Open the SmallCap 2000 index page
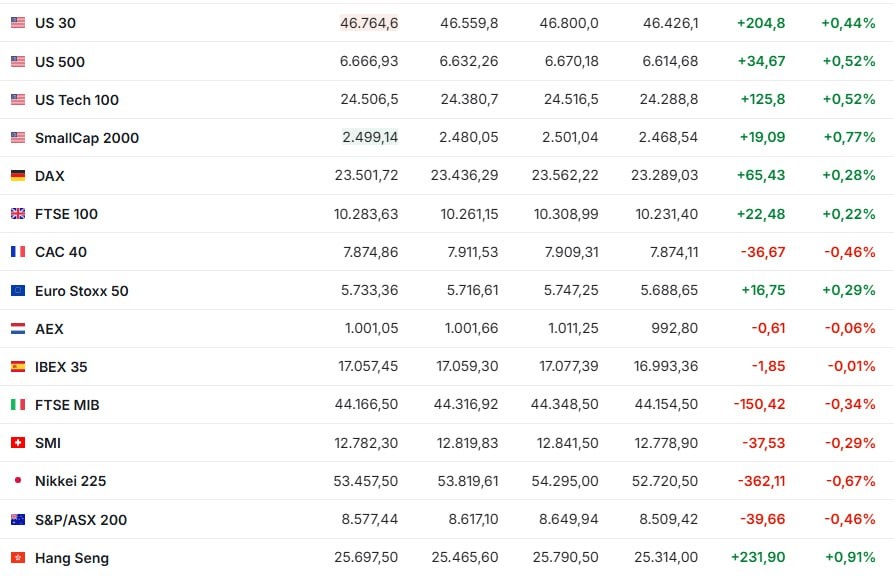The width and height of the screenshot is (894, 576). coord(86,138)
